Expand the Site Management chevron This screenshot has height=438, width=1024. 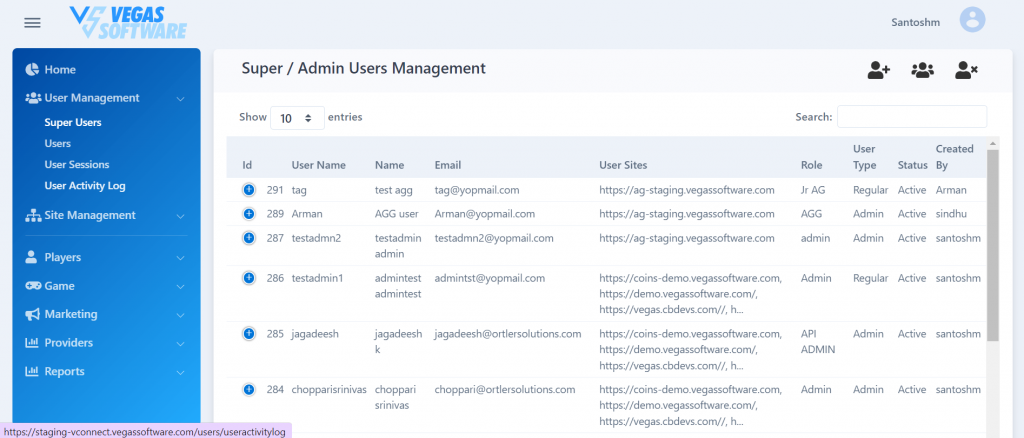[x=180, y=216]
